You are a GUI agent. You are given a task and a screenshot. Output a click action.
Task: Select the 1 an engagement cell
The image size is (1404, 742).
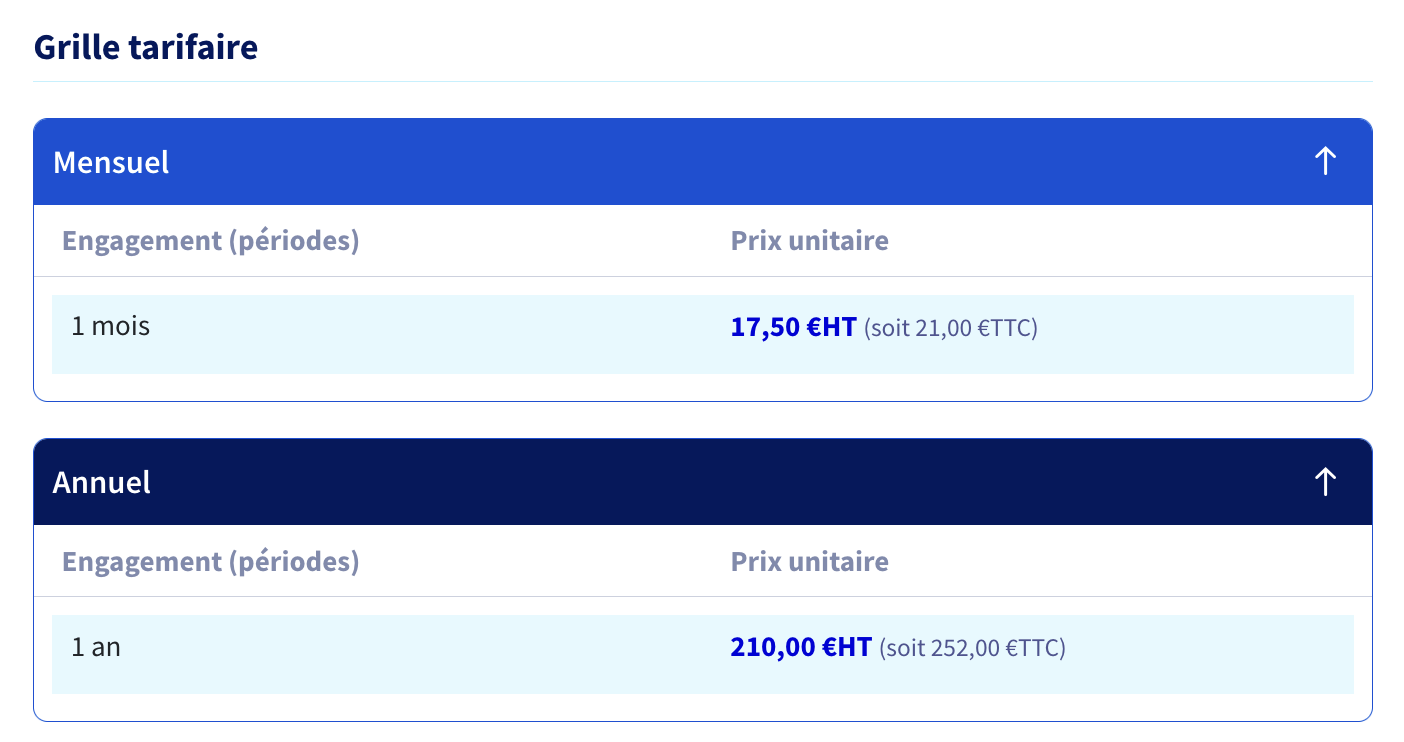(96, 647)
